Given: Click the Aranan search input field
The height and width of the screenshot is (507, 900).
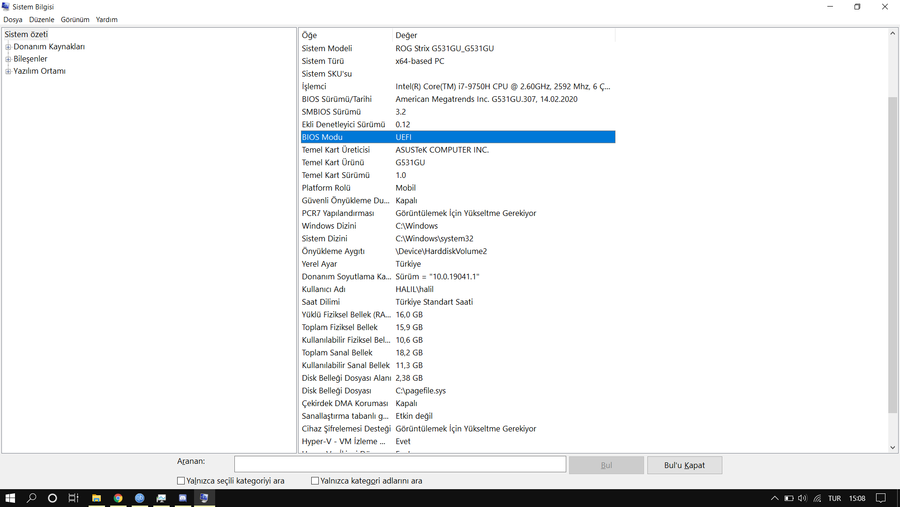Looking at the screenshot, I should click(x=399, y=465).
